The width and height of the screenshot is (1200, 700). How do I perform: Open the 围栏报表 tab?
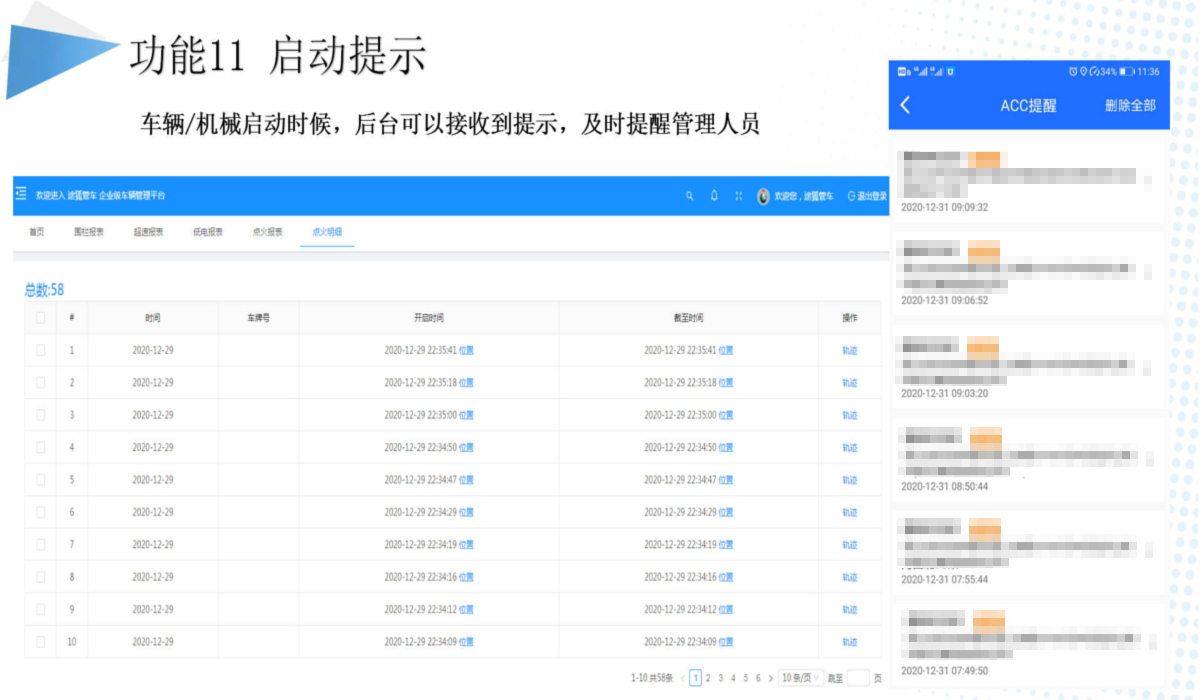tap(89, 232)
